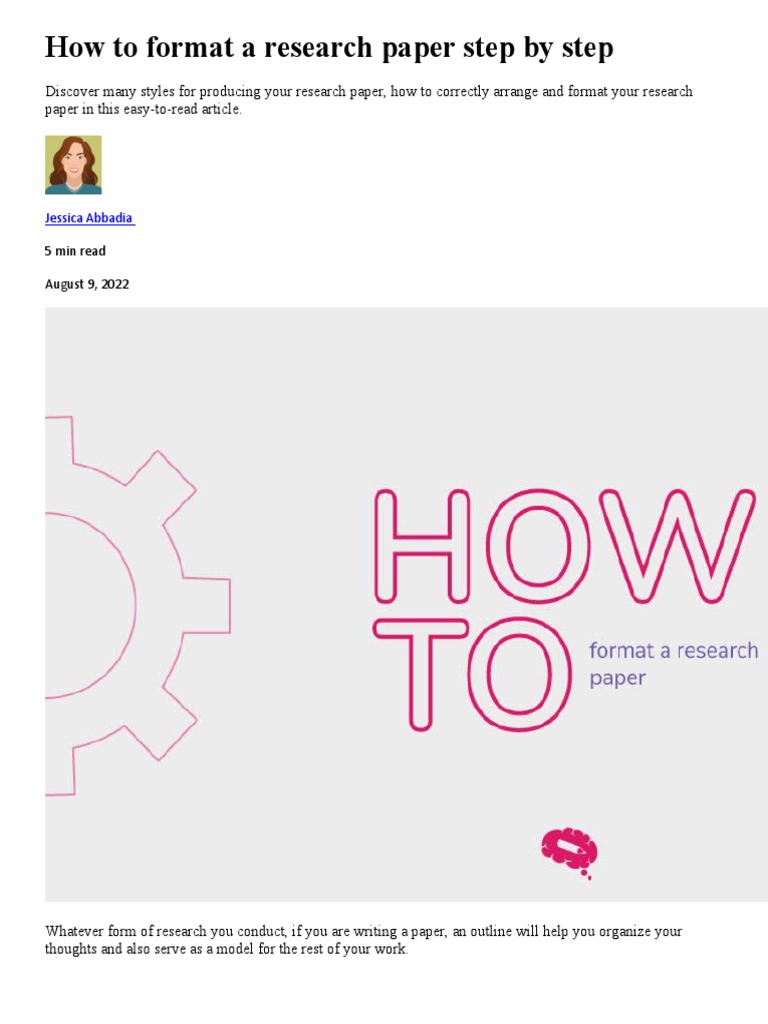
Task: Click the outlined letter T in TO
Action: pyautogui.click(x=421, y=674)
